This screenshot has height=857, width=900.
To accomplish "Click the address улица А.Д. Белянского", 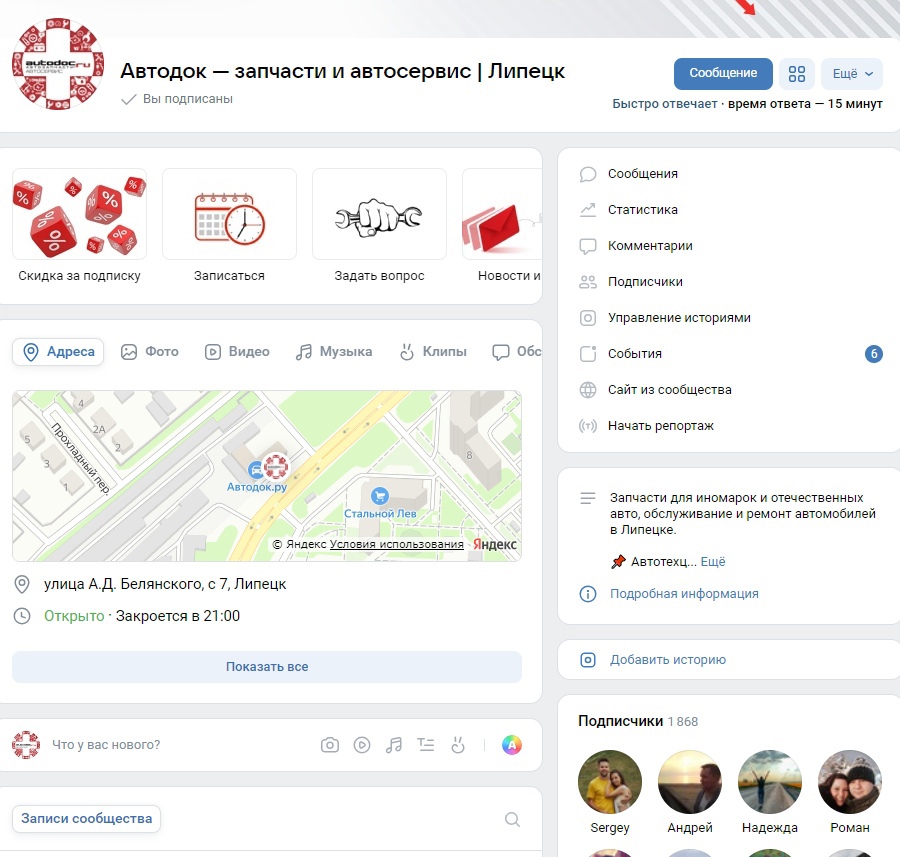I will click(165, 584).
